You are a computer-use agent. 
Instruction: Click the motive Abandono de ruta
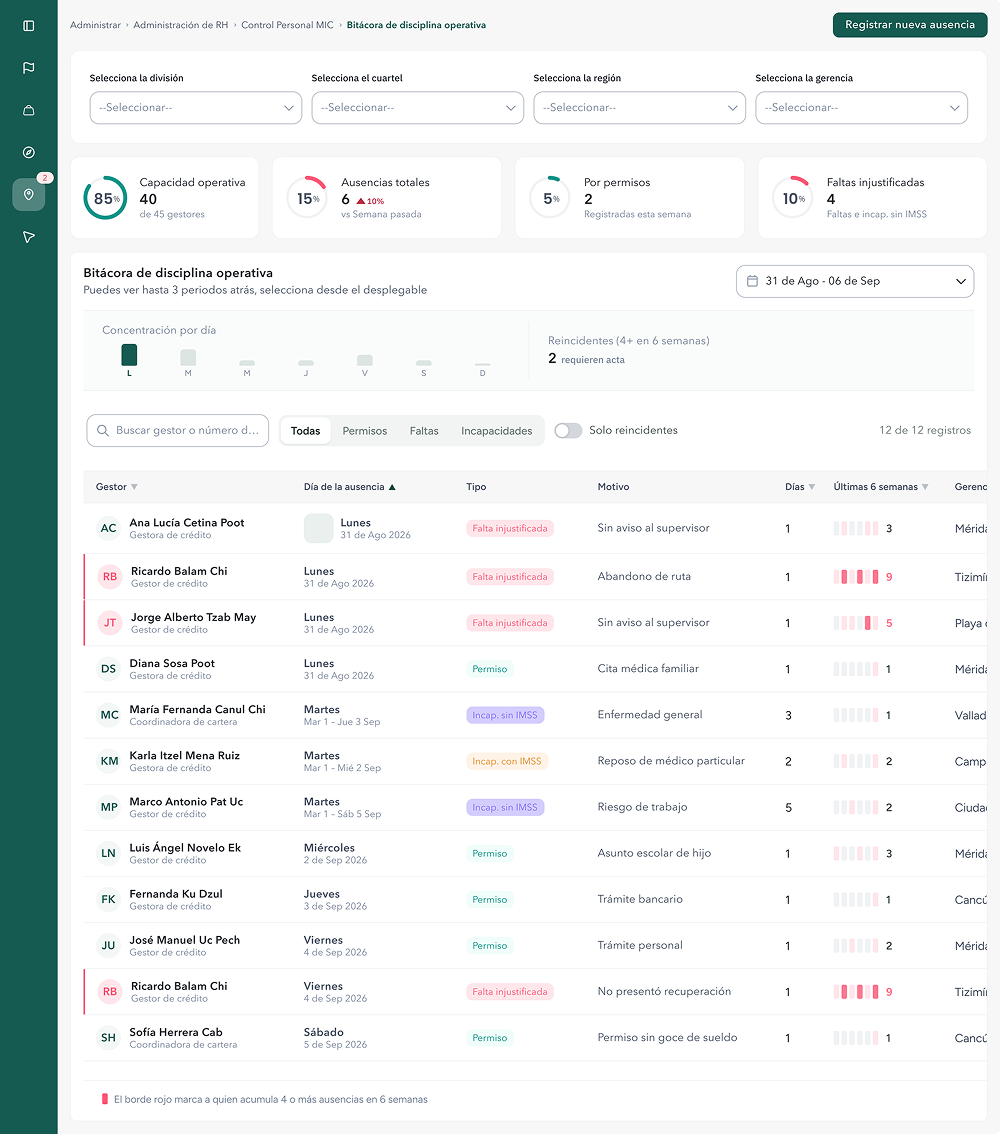[x=644, y=576]
